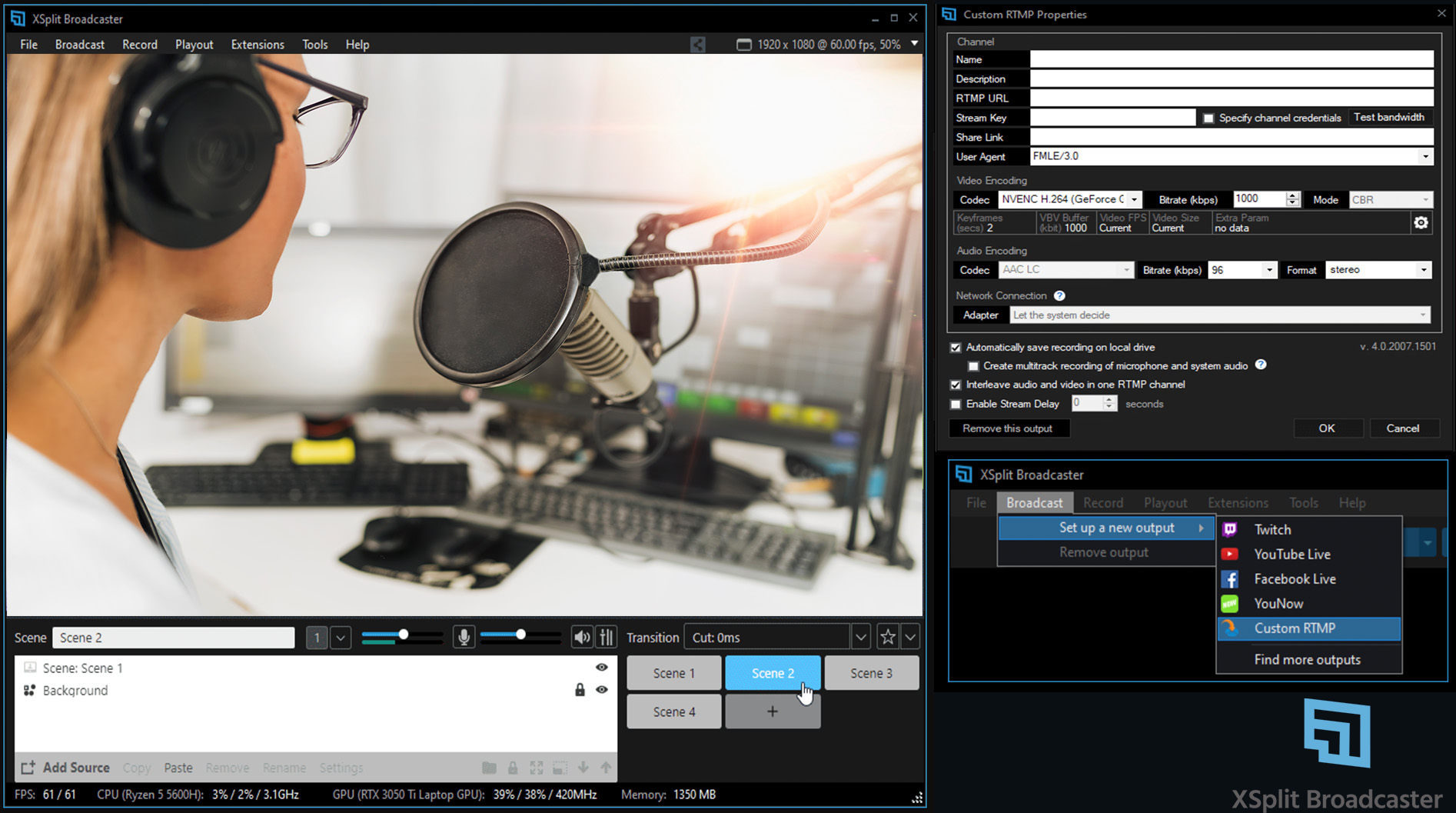Open the Extensions menu

[x=258, y=45]
